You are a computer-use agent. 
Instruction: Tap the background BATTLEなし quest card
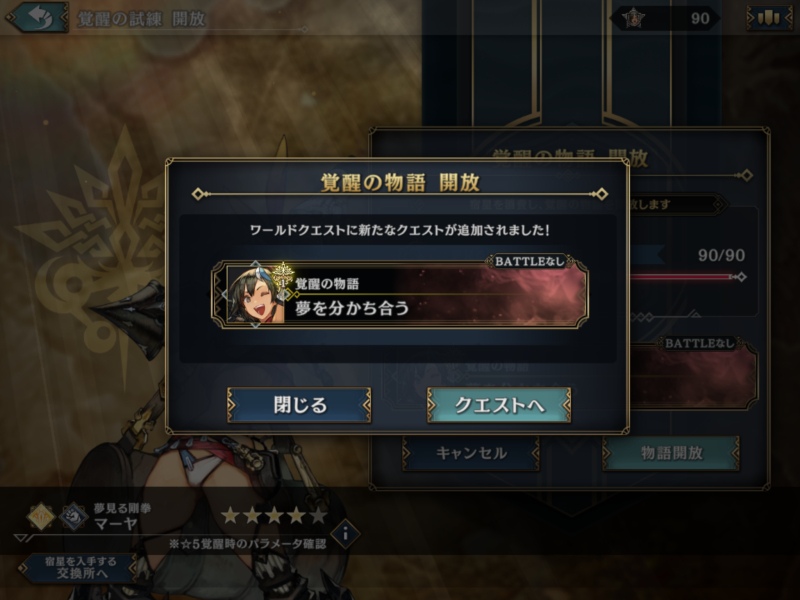(694, 373)
